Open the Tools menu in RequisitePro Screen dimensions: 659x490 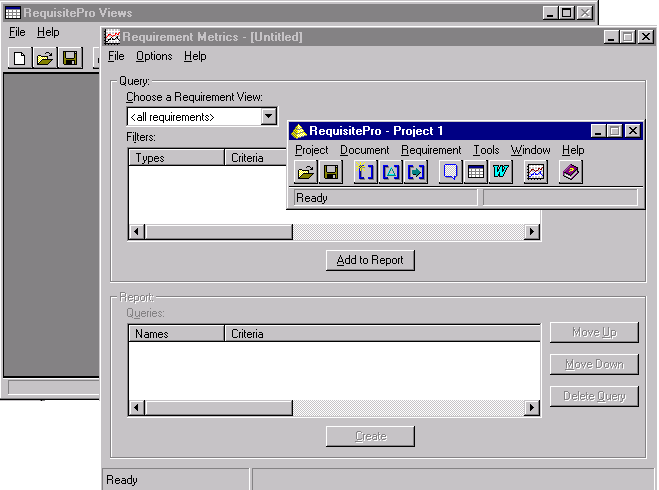pos(486,150)
